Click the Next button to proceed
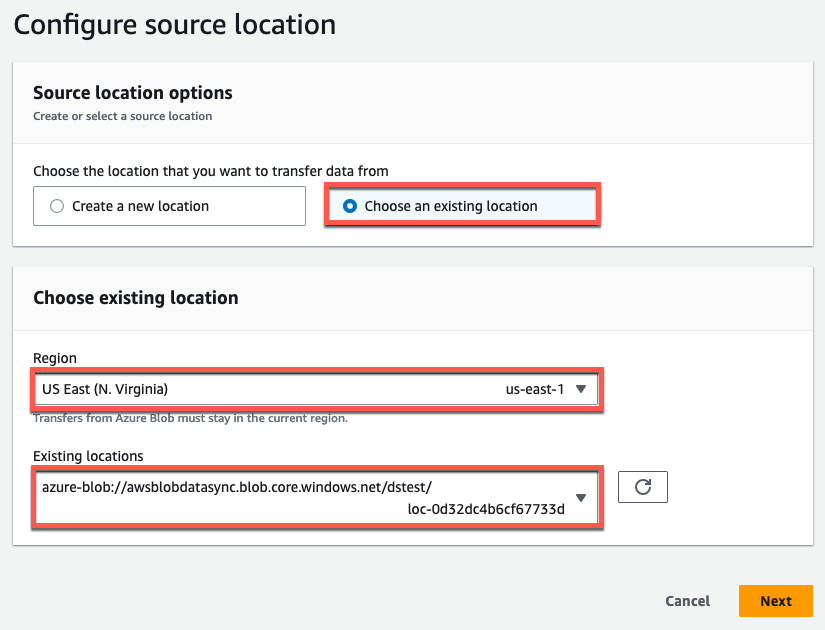This screenshot has height=630, width=825. click(x=775, y=601)
